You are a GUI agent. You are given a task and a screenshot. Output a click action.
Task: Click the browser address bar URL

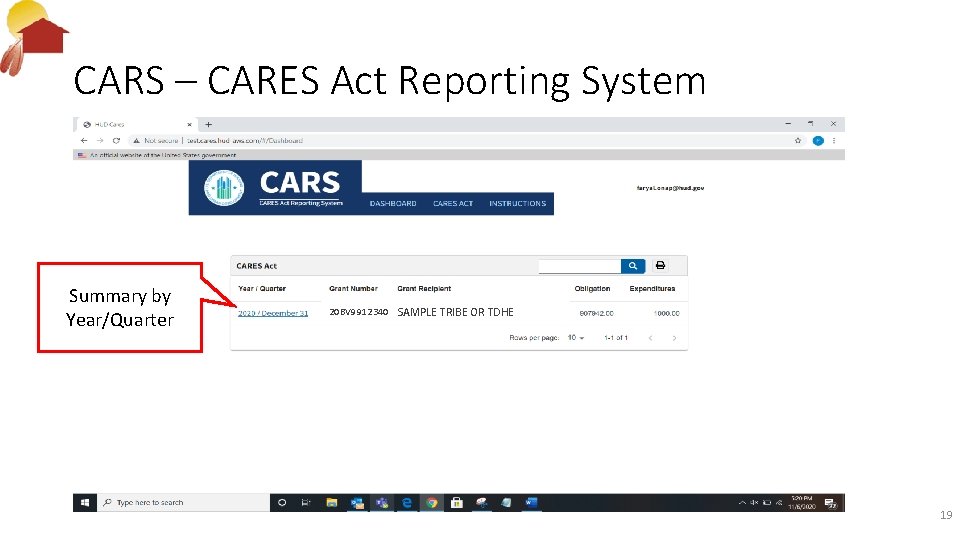click(x=245, y=140)
